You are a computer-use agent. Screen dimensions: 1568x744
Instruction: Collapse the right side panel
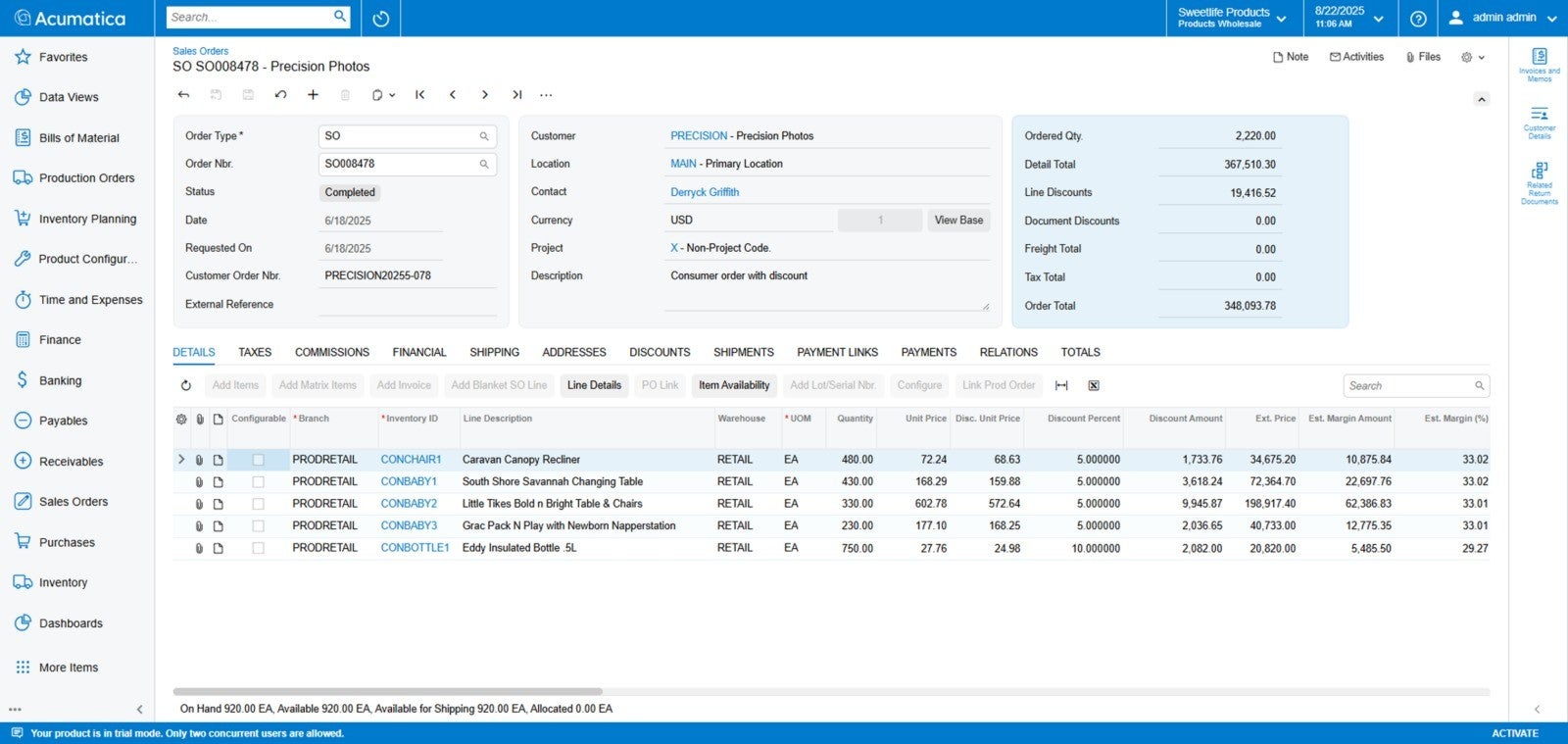click(1537, 709)
